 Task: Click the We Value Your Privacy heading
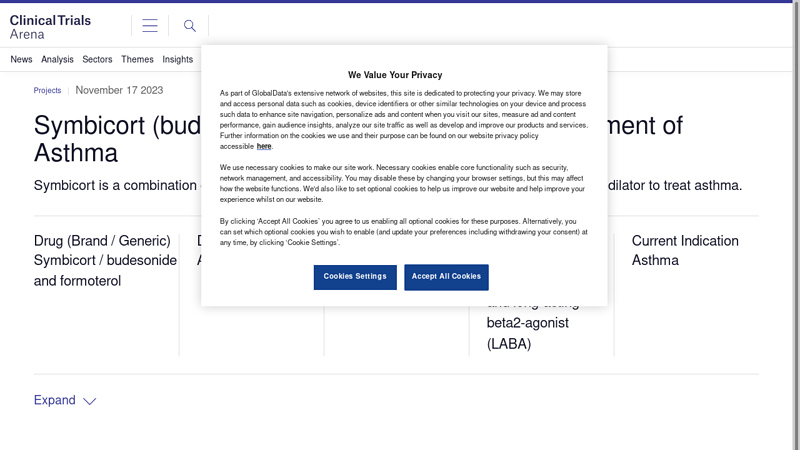click(x=395, y=75)
